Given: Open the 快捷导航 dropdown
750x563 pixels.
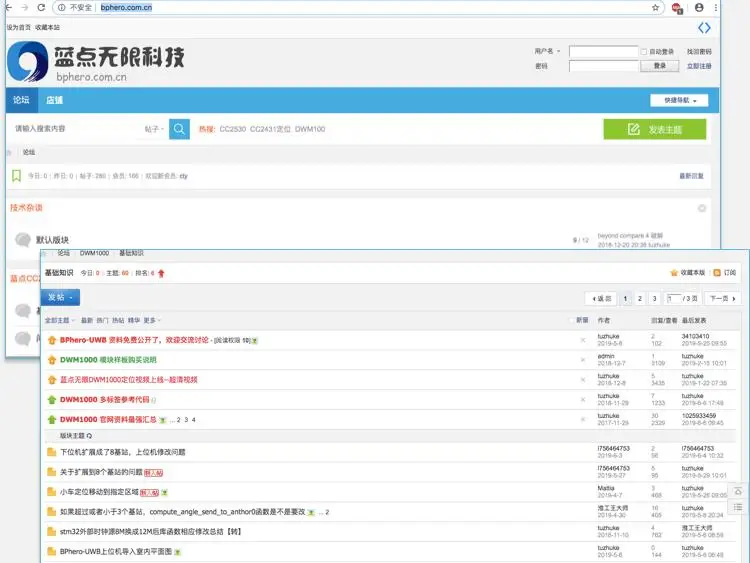Looking at the screenshot, I should pos(679,100).
